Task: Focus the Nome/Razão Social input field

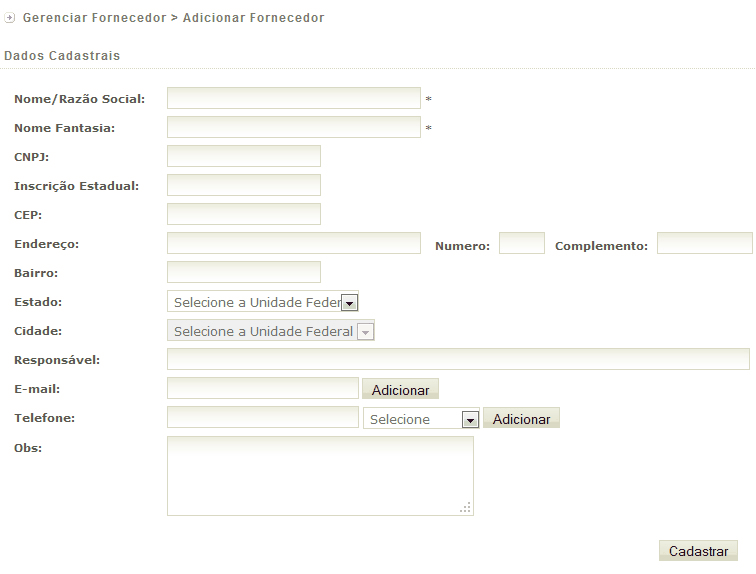Action: (x=293, y=98)
